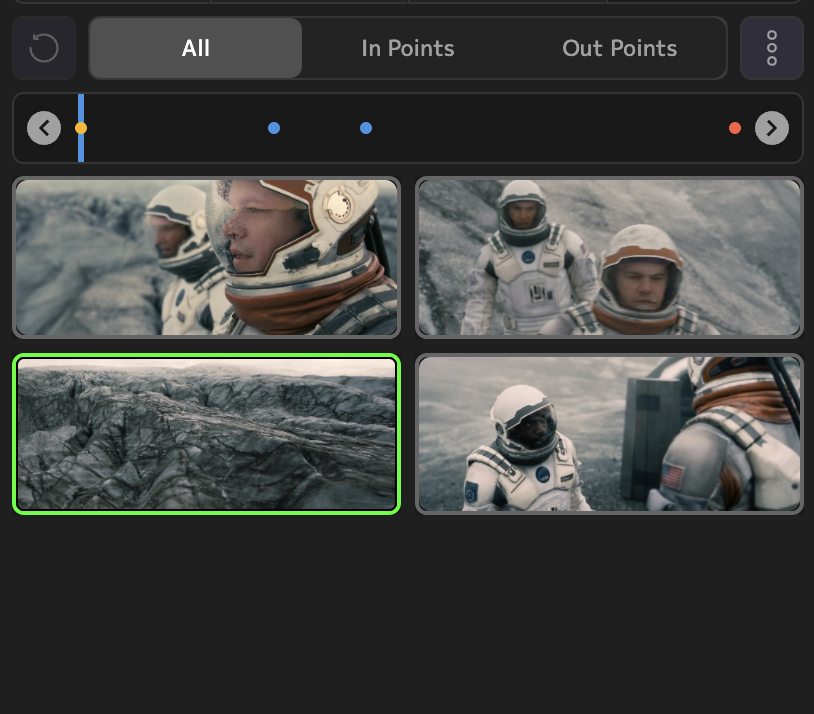Open the close-up helmet profile thumbnail

click(206, 257)
